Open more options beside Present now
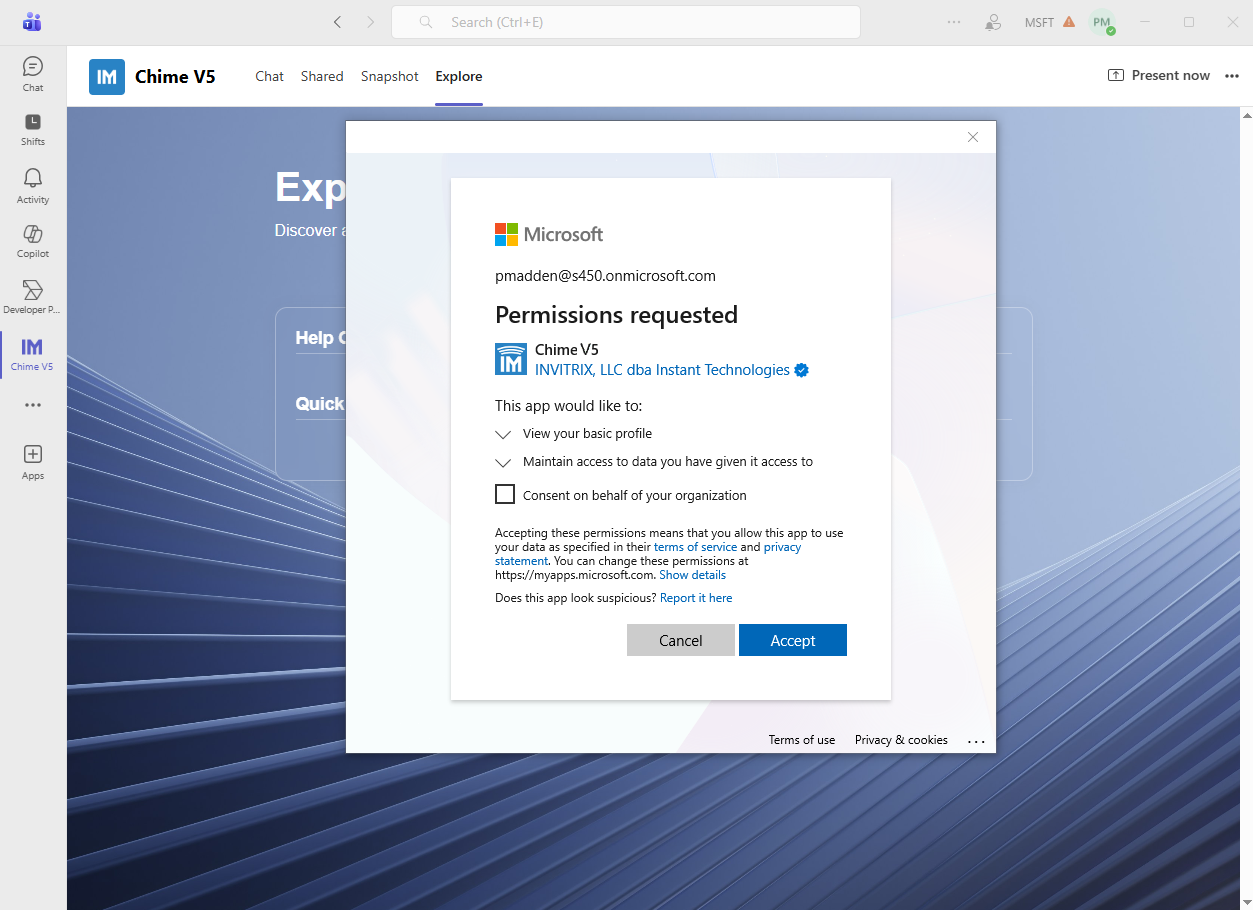This screenshot has width=1253, height=910. coord(1232,76)
